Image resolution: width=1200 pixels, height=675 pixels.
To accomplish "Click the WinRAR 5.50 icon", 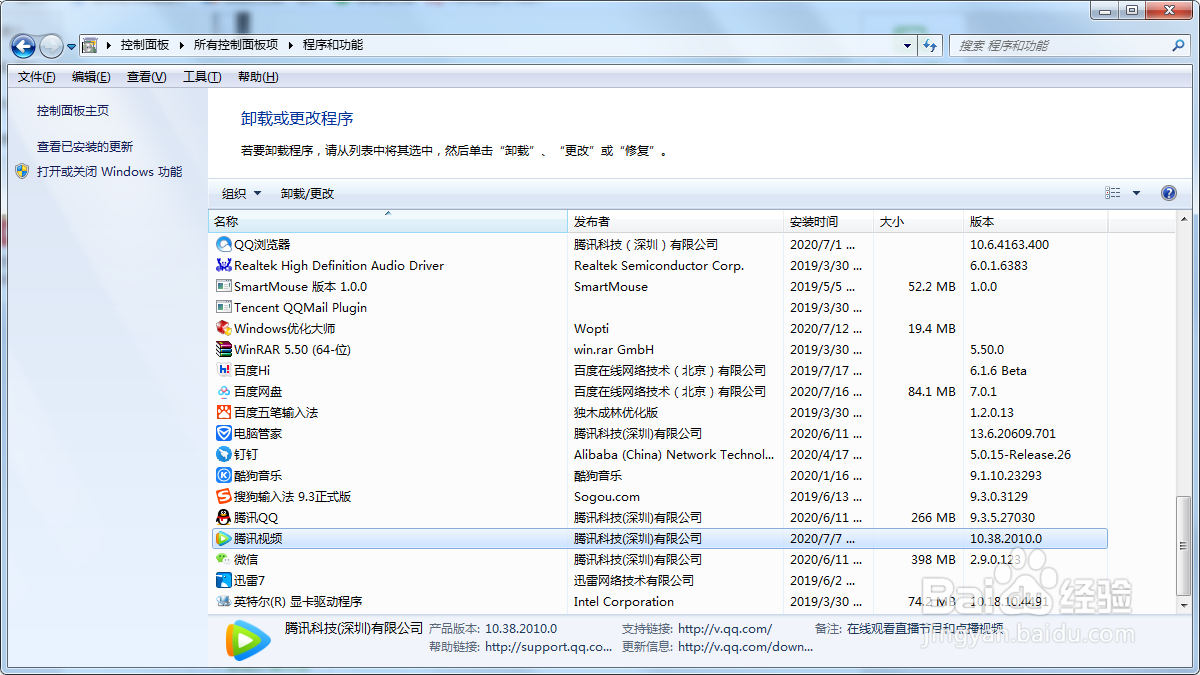I will pyautogui.click(x=224, y=349).
